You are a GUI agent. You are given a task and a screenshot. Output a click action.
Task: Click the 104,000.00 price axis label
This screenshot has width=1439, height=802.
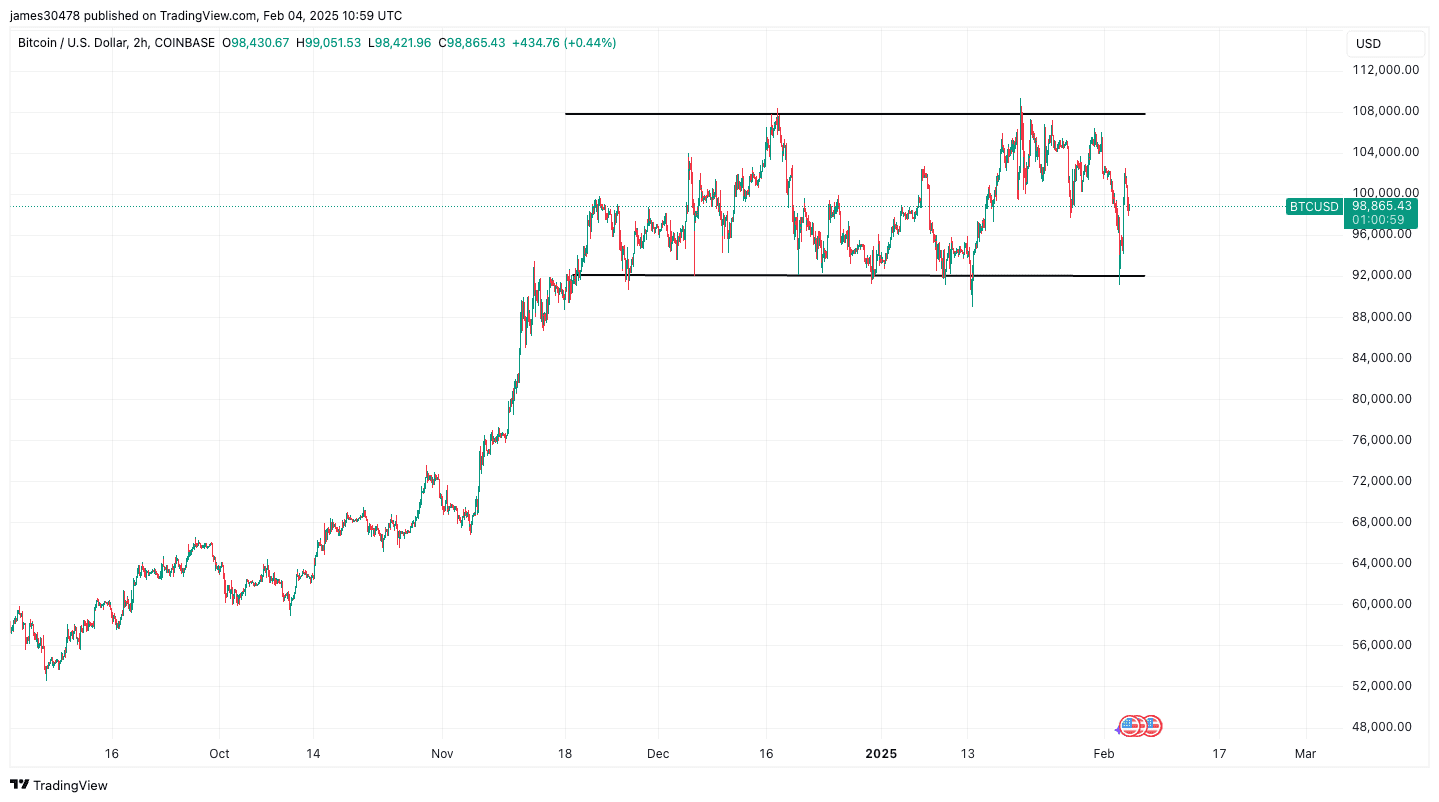pos(1385,152)
